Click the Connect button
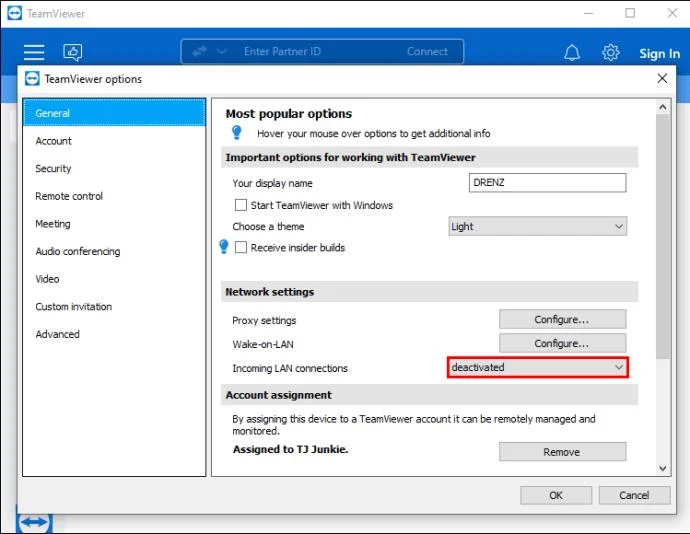The width and height of the screenshot is (690, 534). (x=427, y=52)
